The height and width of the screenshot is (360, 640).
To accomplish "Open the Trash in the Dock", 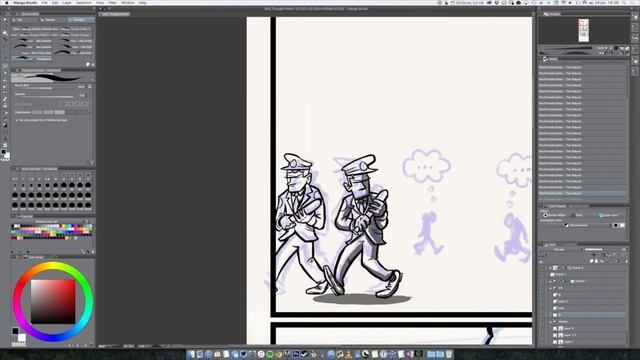I will pos(449,354).
